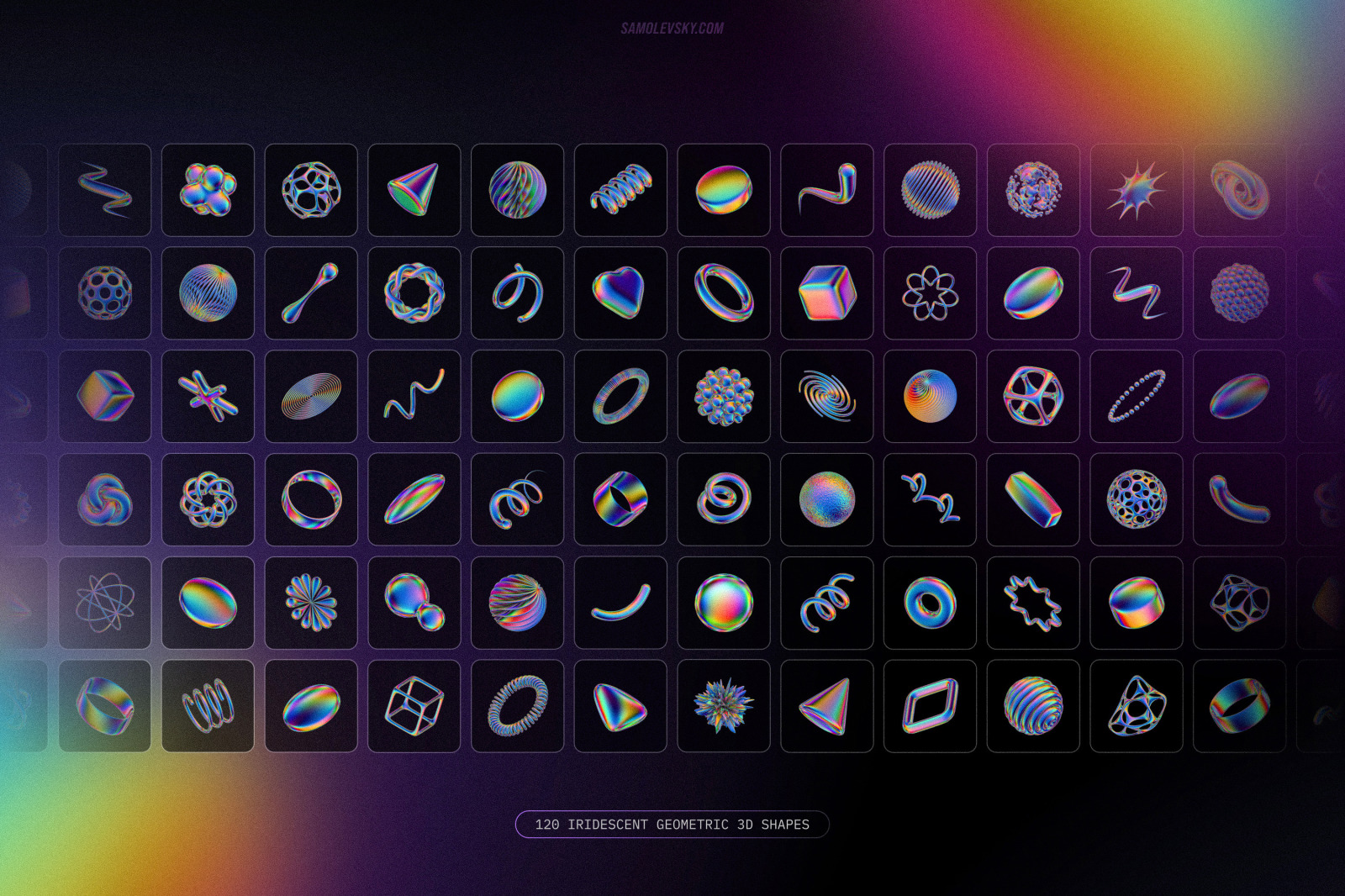Screen dimensions: 1345x896
Task: Select the orange gradient swirl sphere
Action: click(x=931, y=397)
